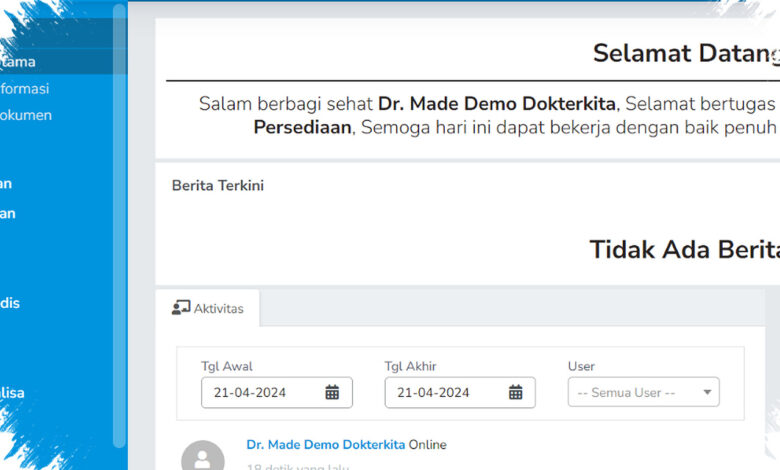780x470 pixels.
Task: Click the Tgl Awal date field
Action: [x=277, y=392]
